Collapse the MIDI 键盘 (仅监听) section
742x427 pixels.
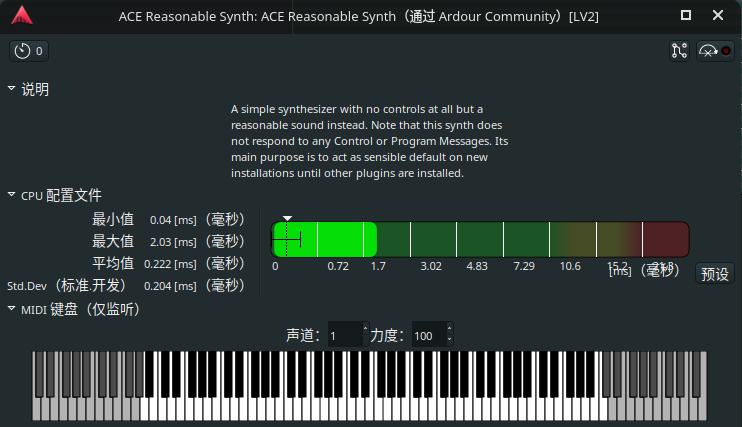point(11,309)
